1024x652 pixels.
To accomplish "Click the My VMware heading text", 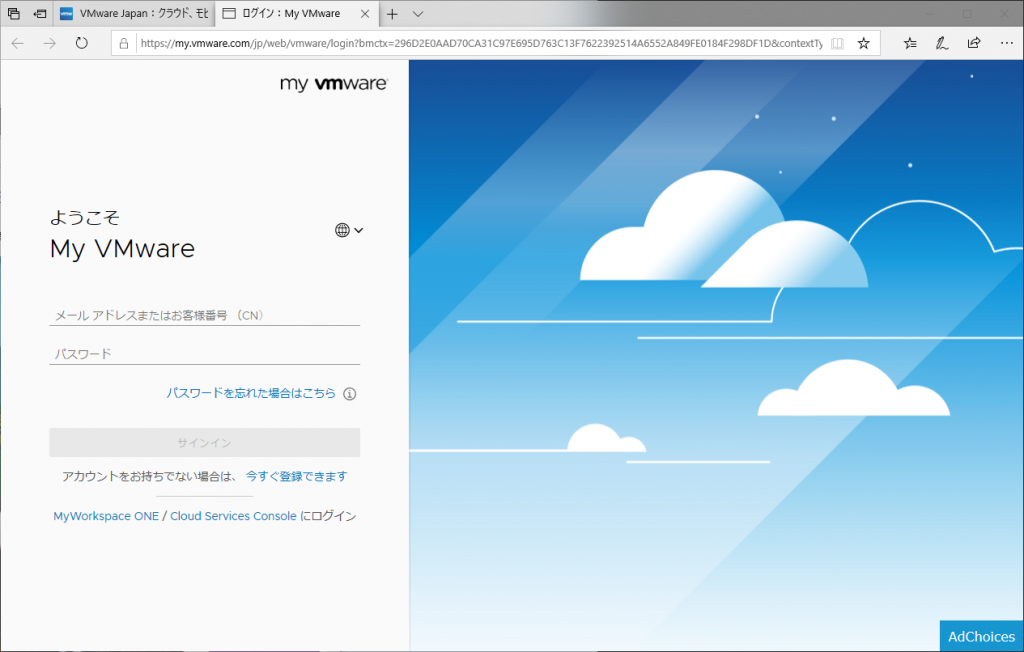I will click(x=123, y=249).
